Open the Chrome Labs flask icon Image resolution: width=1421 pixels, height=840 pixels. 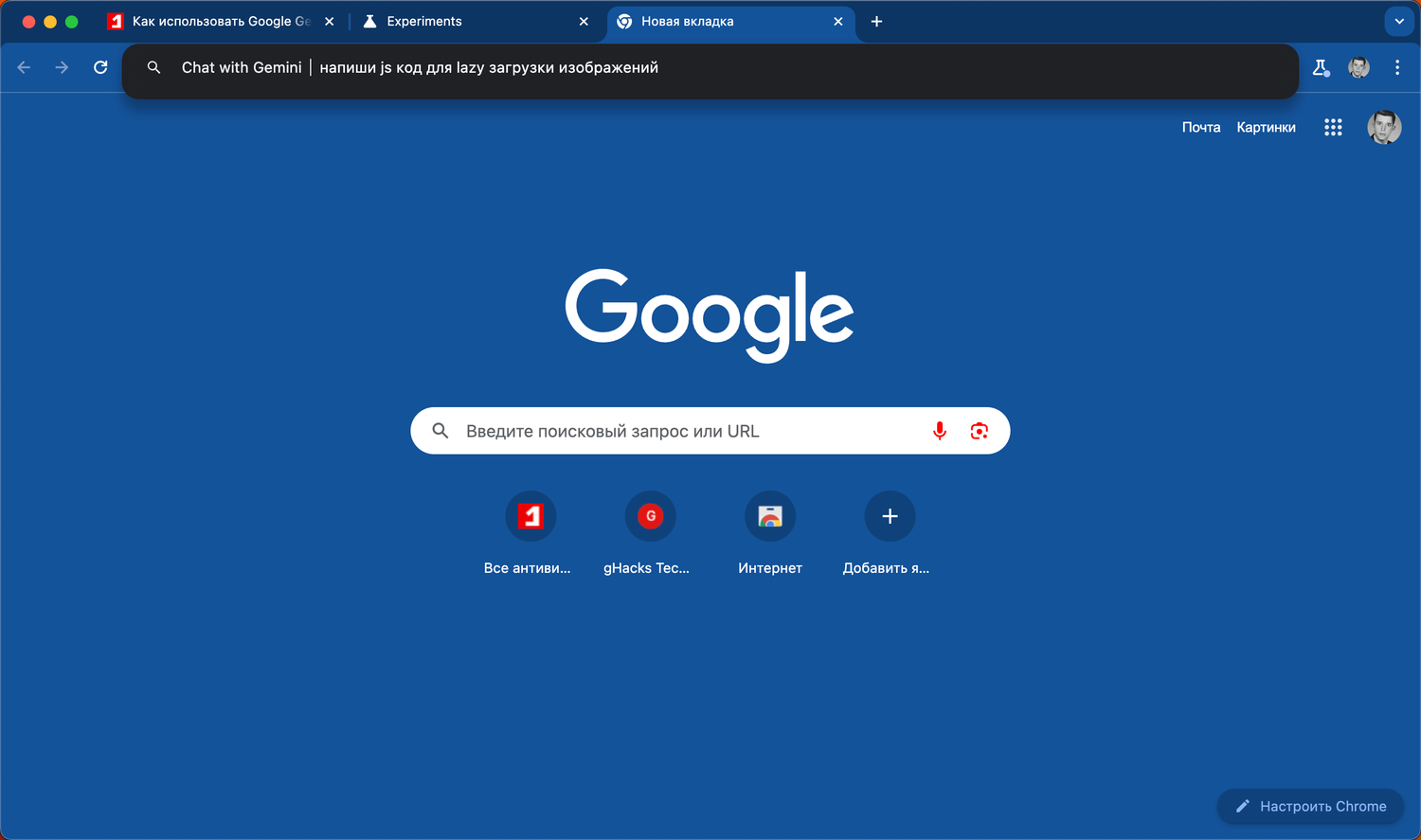1321,67
